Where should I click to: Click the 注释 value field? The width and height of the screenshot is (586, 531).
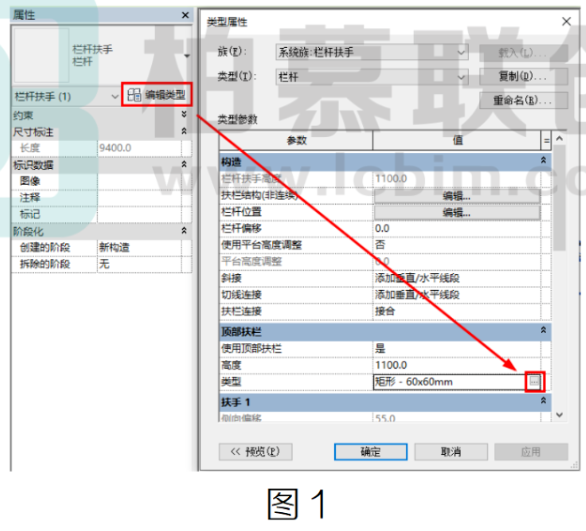tap(139, 198)
